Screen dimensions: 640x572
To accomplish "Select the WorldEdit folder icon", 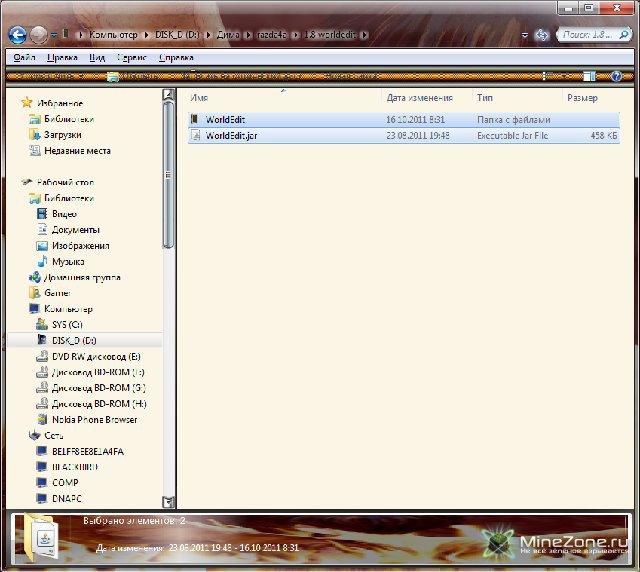I will coord(195,120).
